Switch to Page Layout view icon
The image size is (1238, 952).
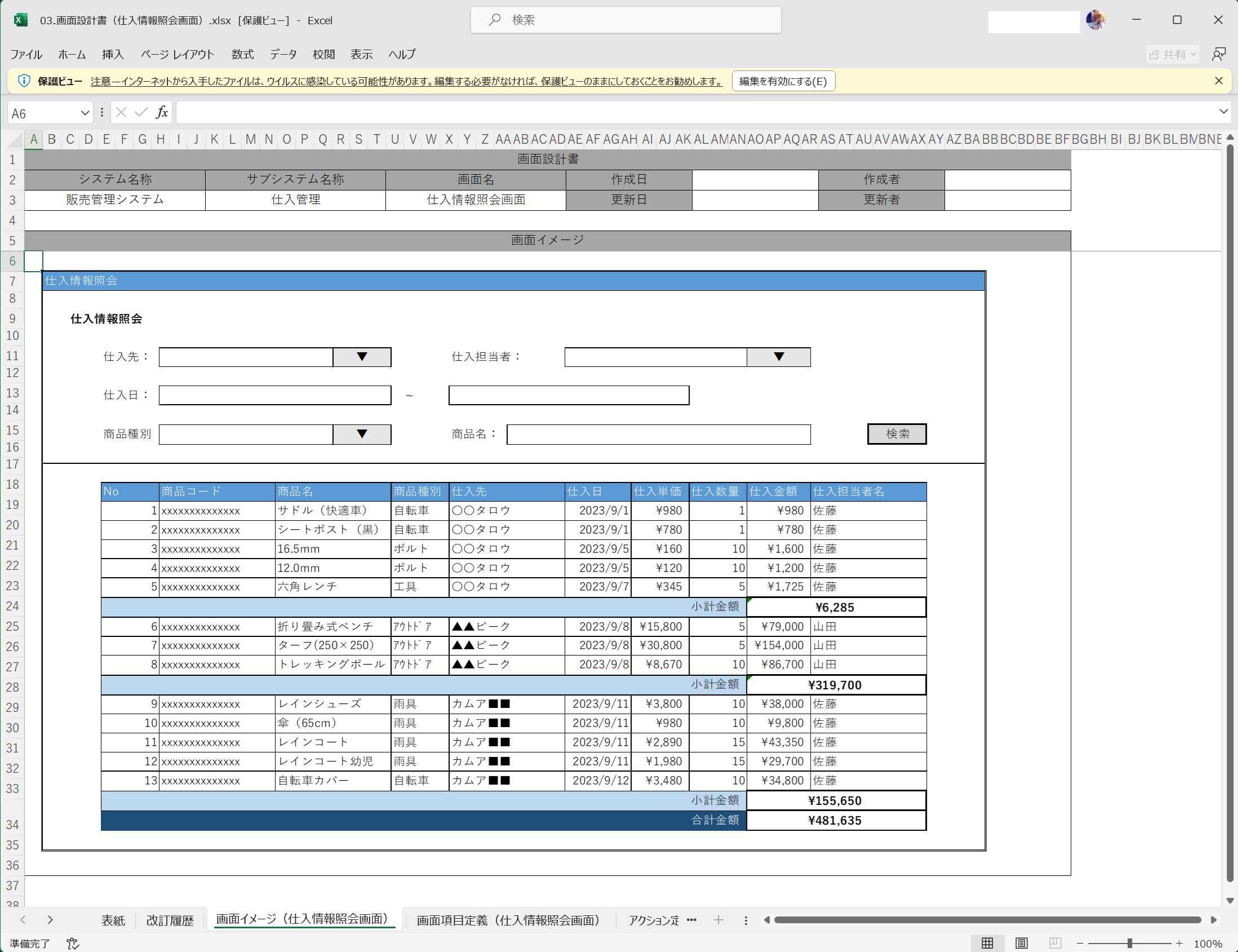[1021, 943]
